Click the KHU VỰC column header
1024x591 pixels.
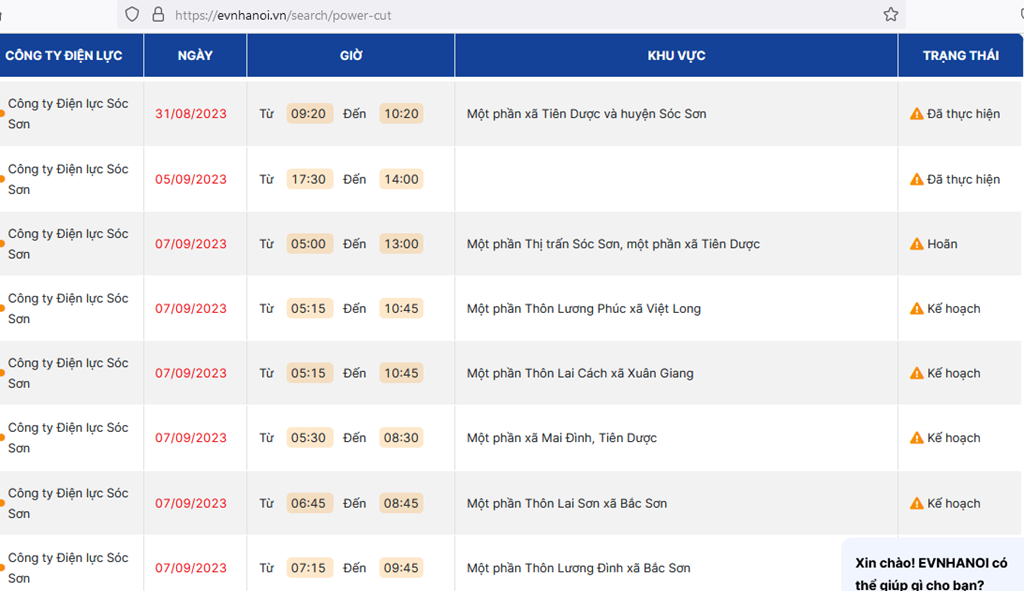coord(676,56)
